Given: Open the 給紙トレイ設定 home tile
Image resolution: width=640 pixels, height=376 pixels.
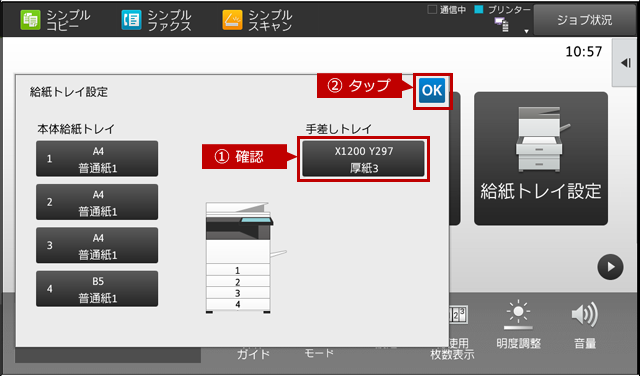Looking at the screenshot, I should [541, 158].
